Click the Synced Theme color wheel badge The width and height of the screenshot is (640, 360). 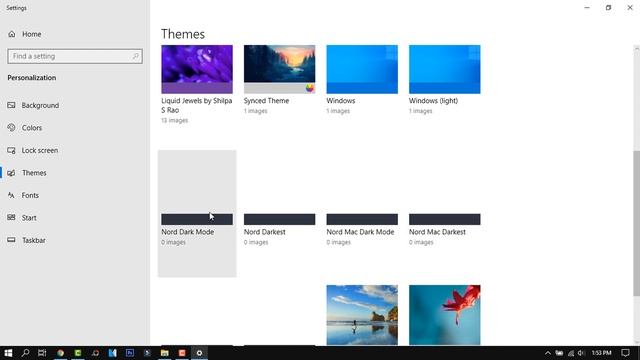point(310,88)
